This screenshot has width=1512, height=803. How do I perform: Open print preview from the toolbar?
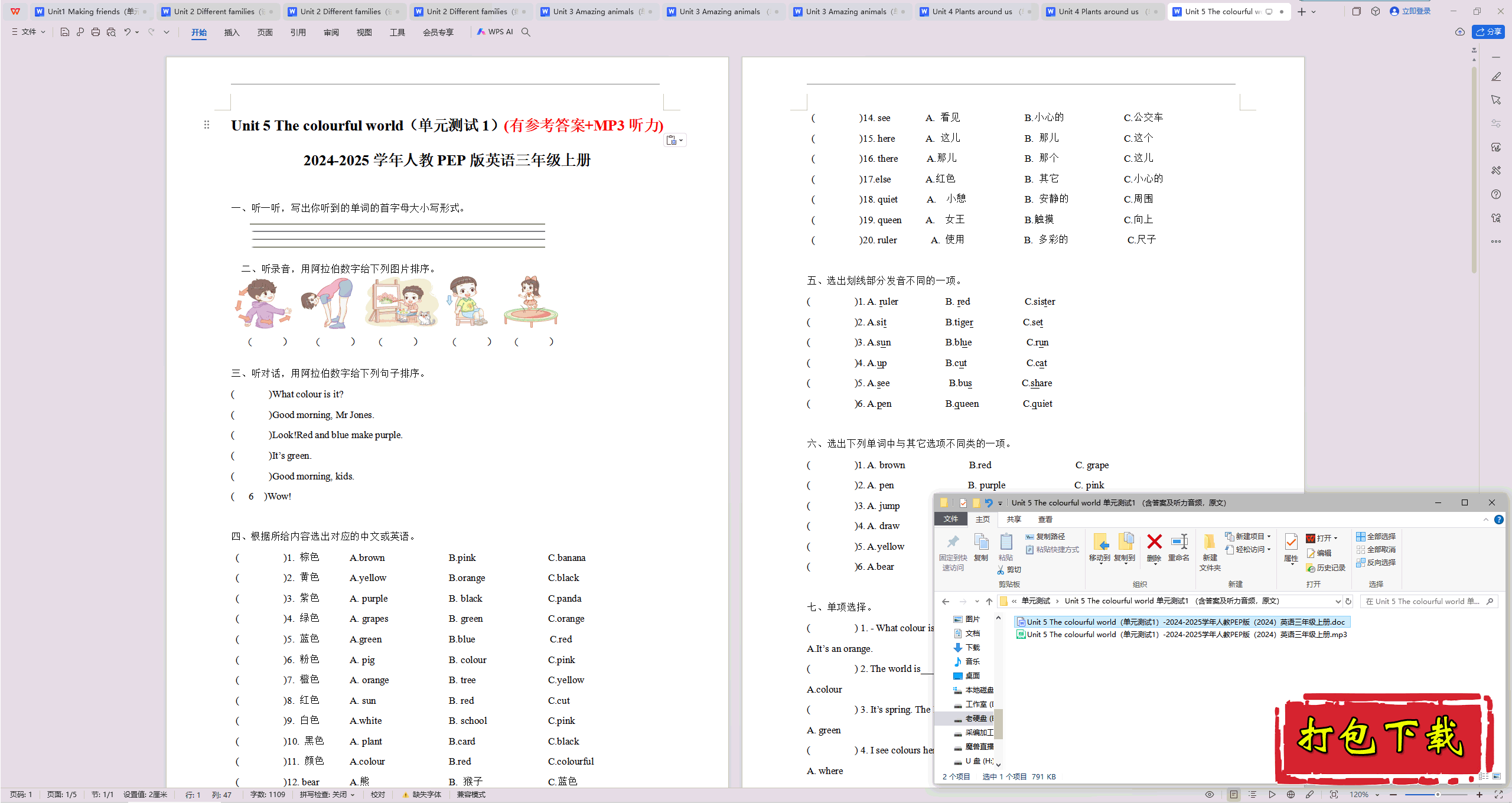[x=111, y=32]
